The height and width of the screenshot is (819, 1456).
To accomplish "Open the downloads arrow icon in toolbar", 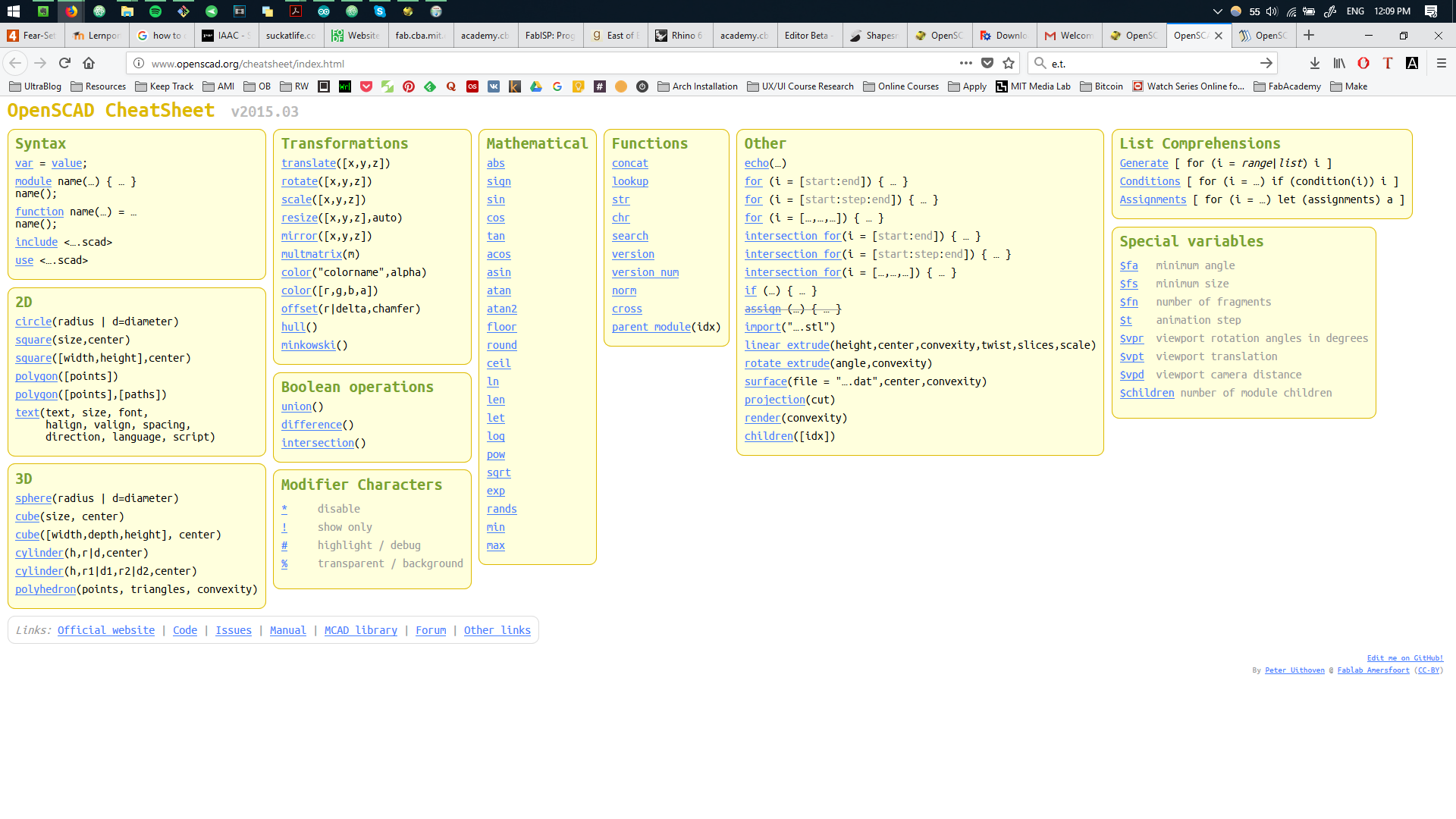I will coord(1315,63).
